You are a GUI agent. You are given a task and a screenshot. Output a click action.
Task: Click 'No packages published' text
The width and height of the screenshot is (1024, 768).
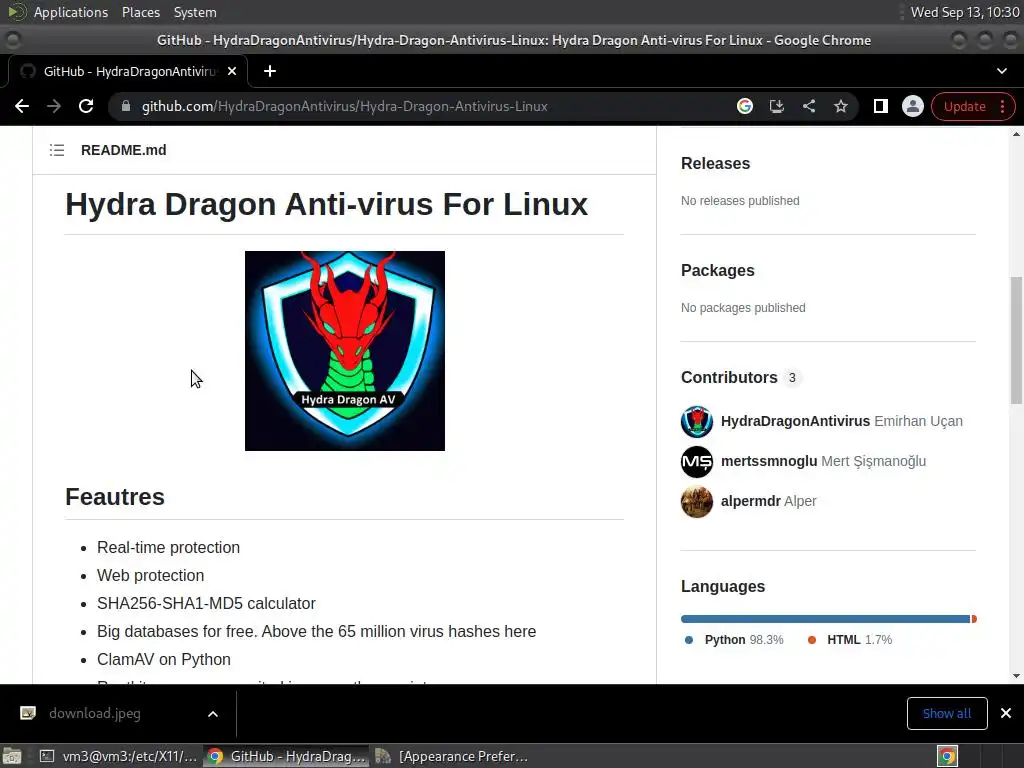click(x=743, y=308)
